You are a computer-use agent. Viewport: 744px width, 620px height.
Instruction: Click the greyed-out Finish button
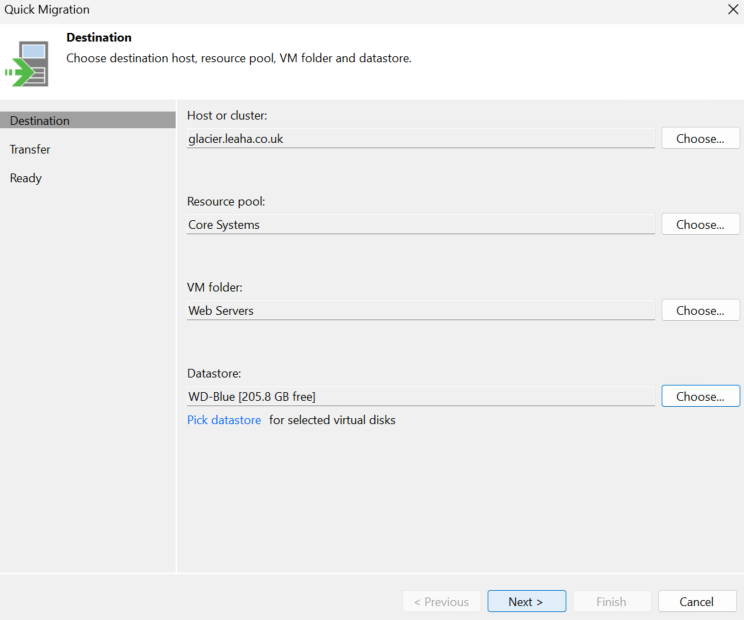pos(612,601)
